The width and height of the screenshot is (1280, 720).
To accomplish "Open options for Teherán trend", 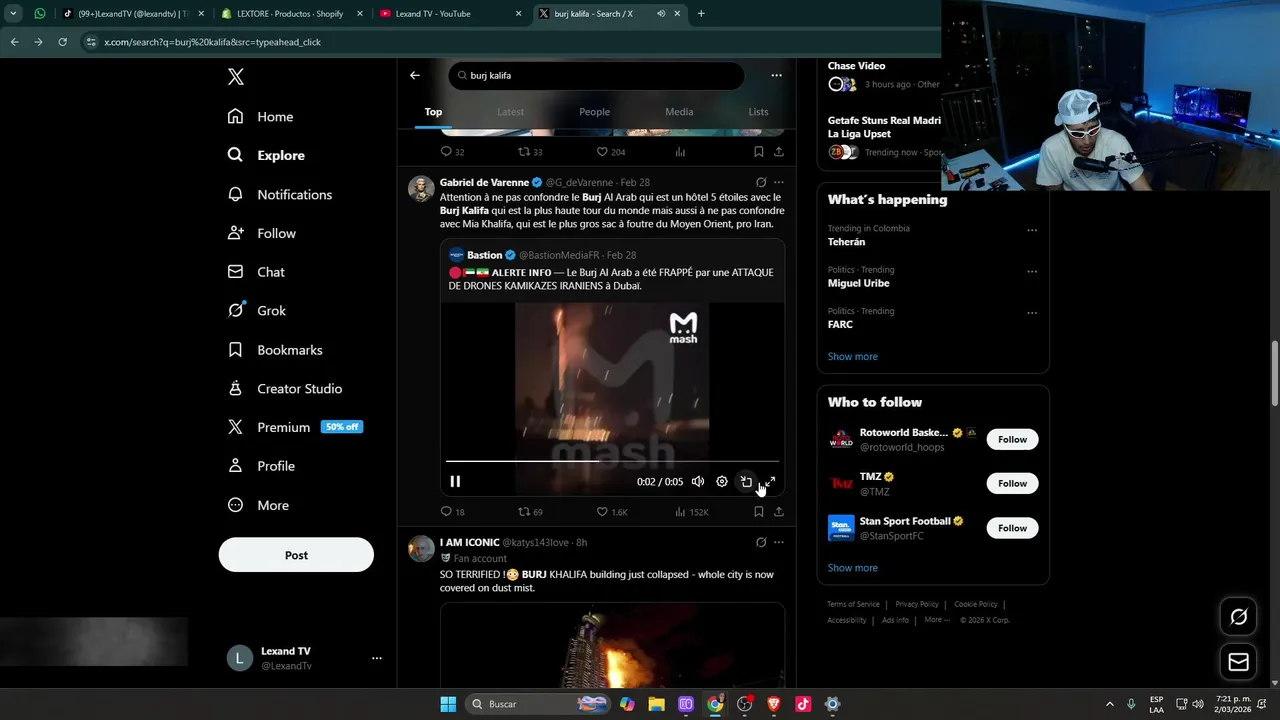I will [1032, 230].
